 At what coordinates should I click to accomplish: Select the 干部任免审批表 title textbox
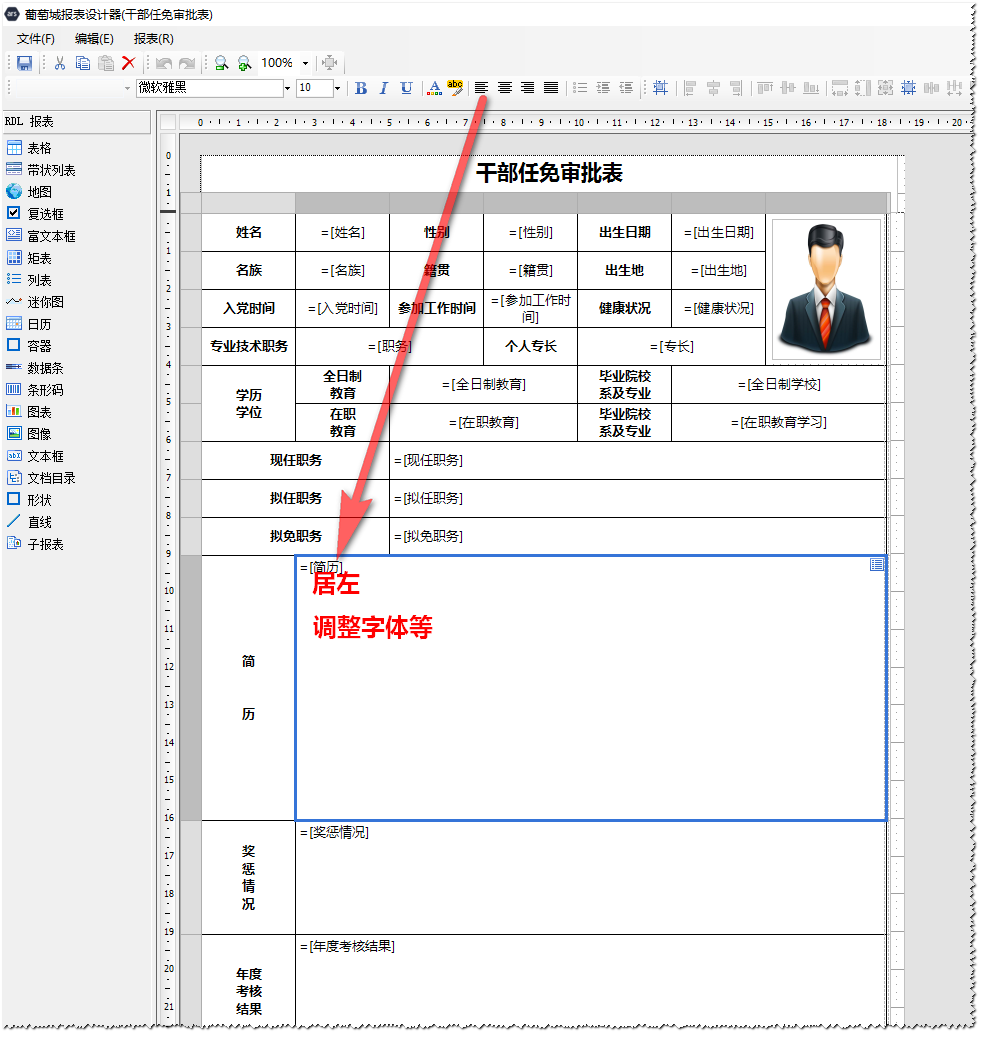point(549,173)
